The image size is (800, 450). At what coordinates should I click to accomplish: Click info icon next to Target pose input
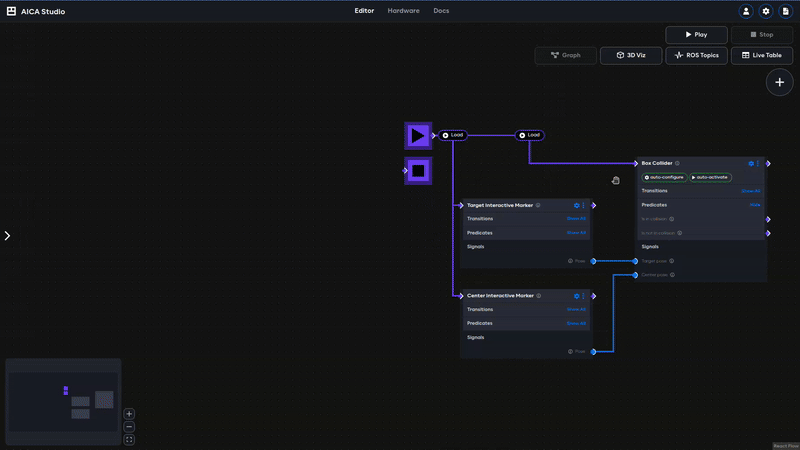pyautogui.click(x=671, y=261)
